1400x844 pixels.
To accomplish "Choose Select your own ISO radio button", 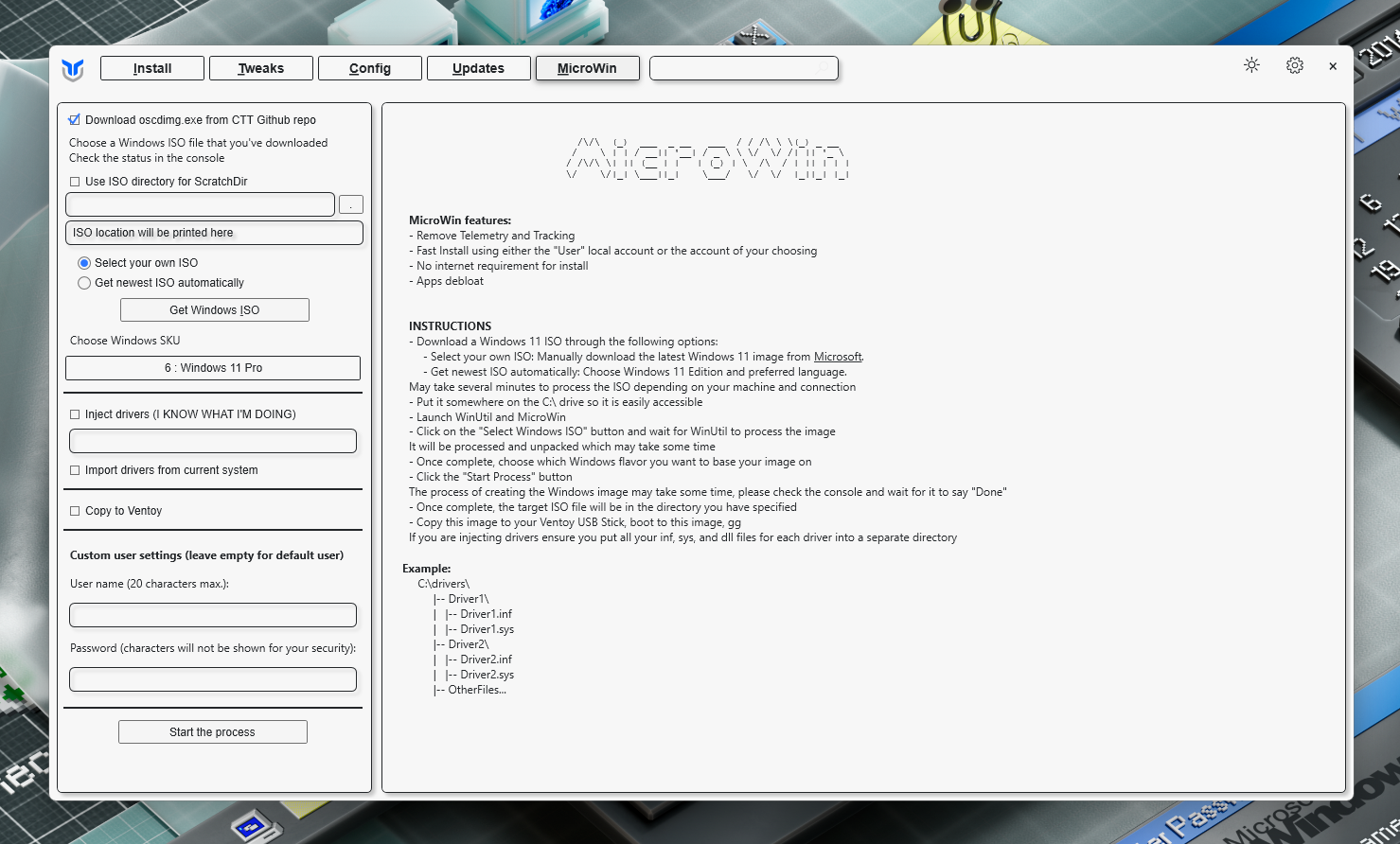I will click(84, 263).
